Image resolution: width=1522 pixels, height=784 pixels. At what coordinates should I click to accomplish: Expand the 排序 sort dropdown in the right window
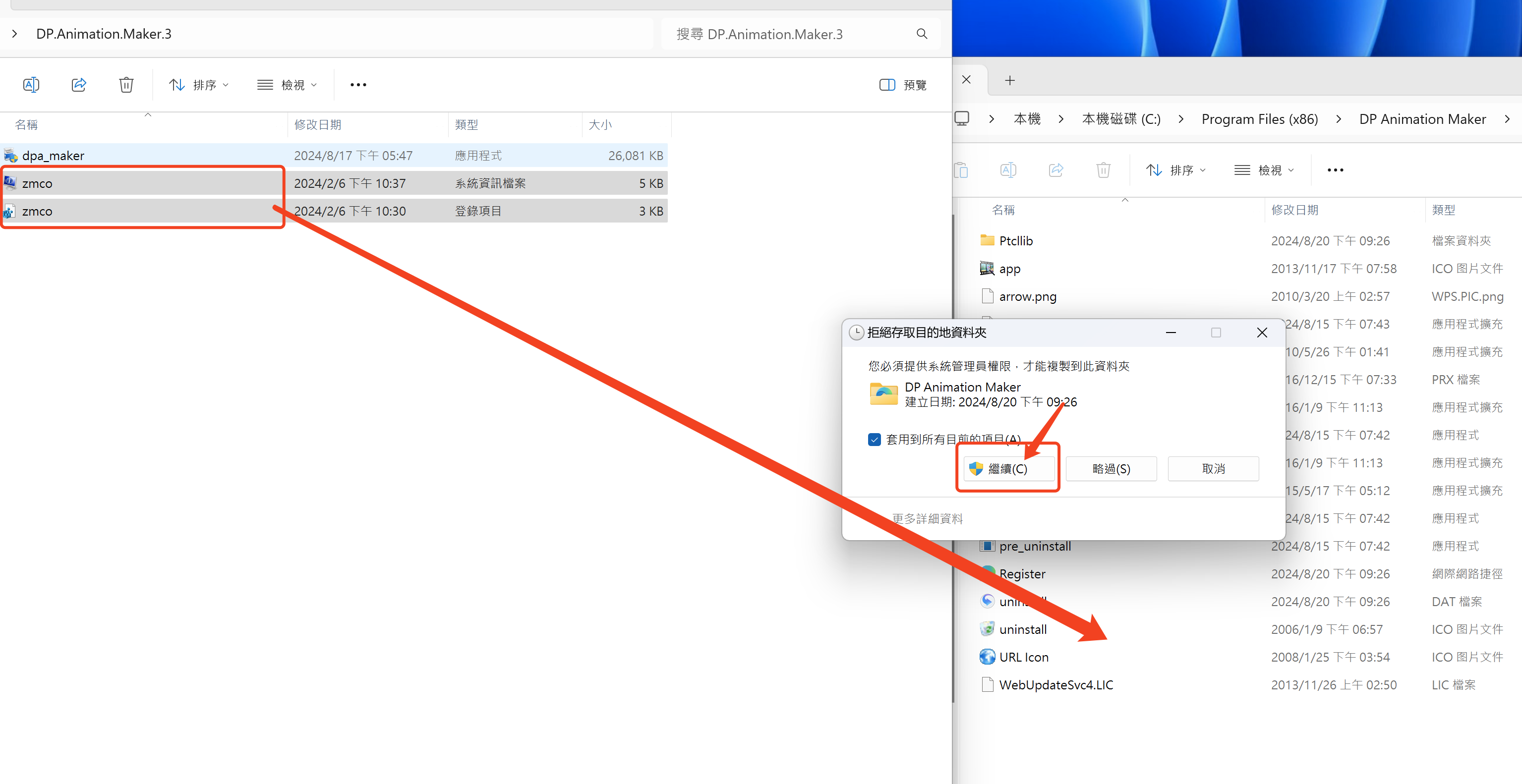coord(1175,170)
